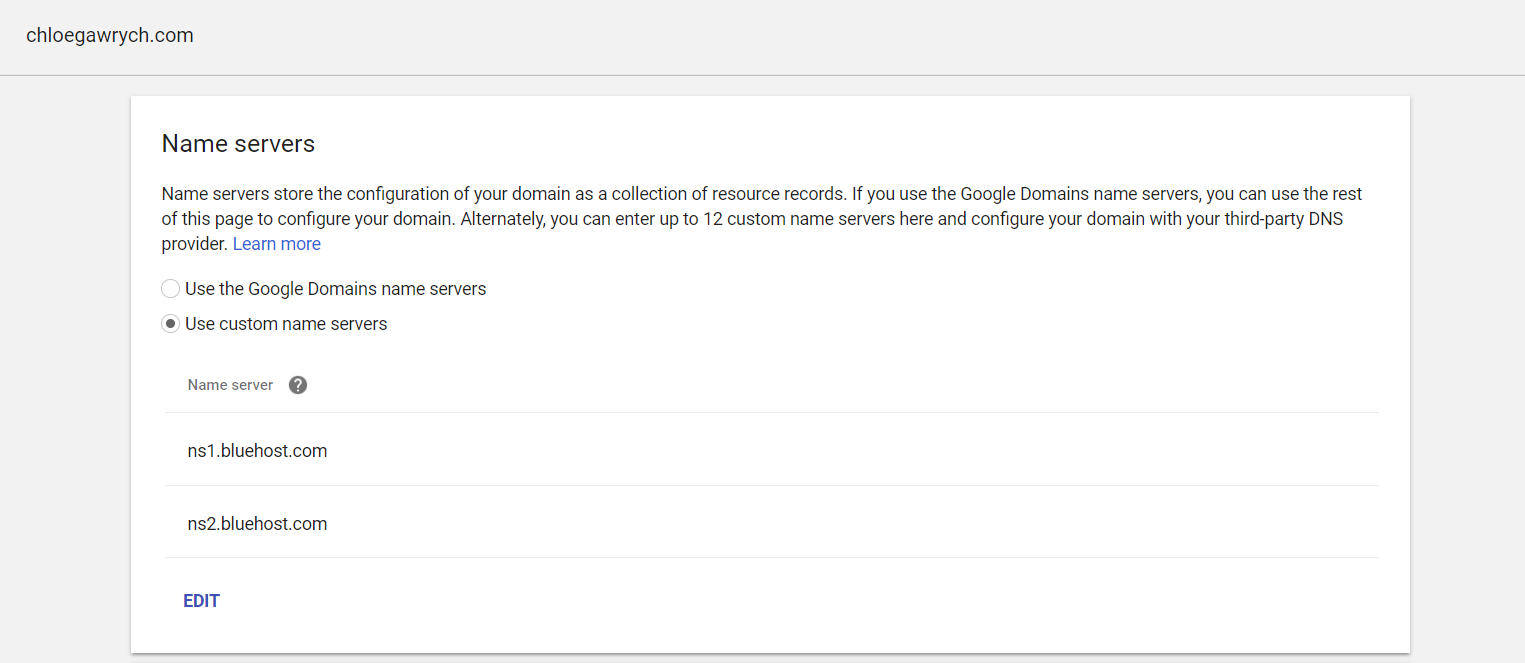The height and width of the screenshot is (663, 1525).
Task: Open the Learn more link
Action: (x=277, y=244)
